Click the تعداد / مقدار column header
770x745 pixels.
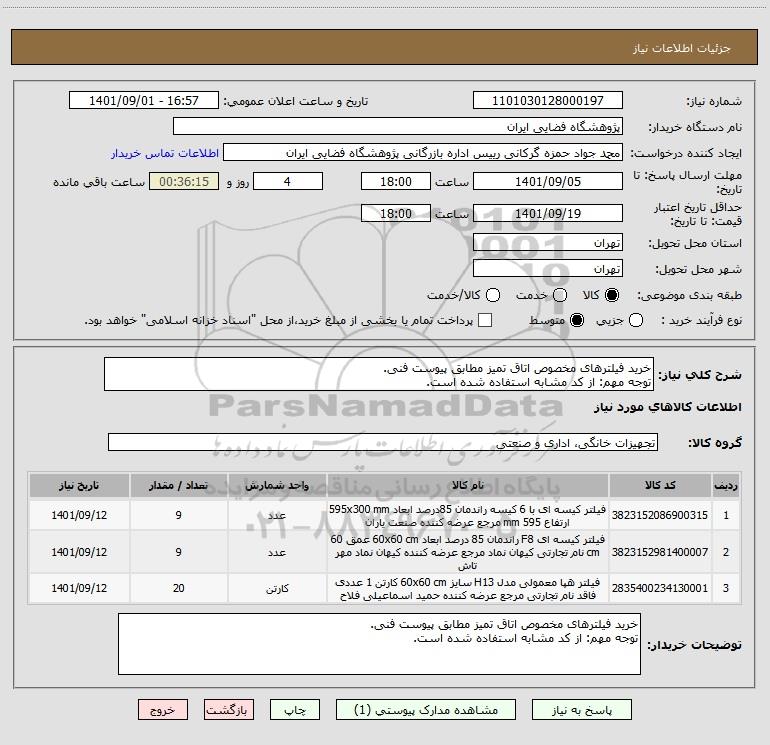(x=178, y=485)
